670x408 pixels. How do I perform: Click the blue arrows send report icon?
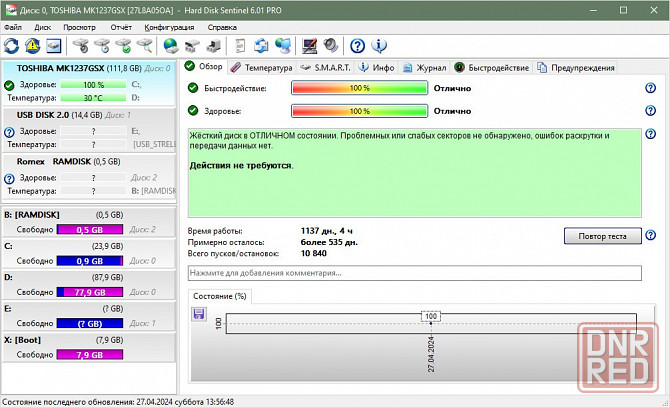point(261,45)
